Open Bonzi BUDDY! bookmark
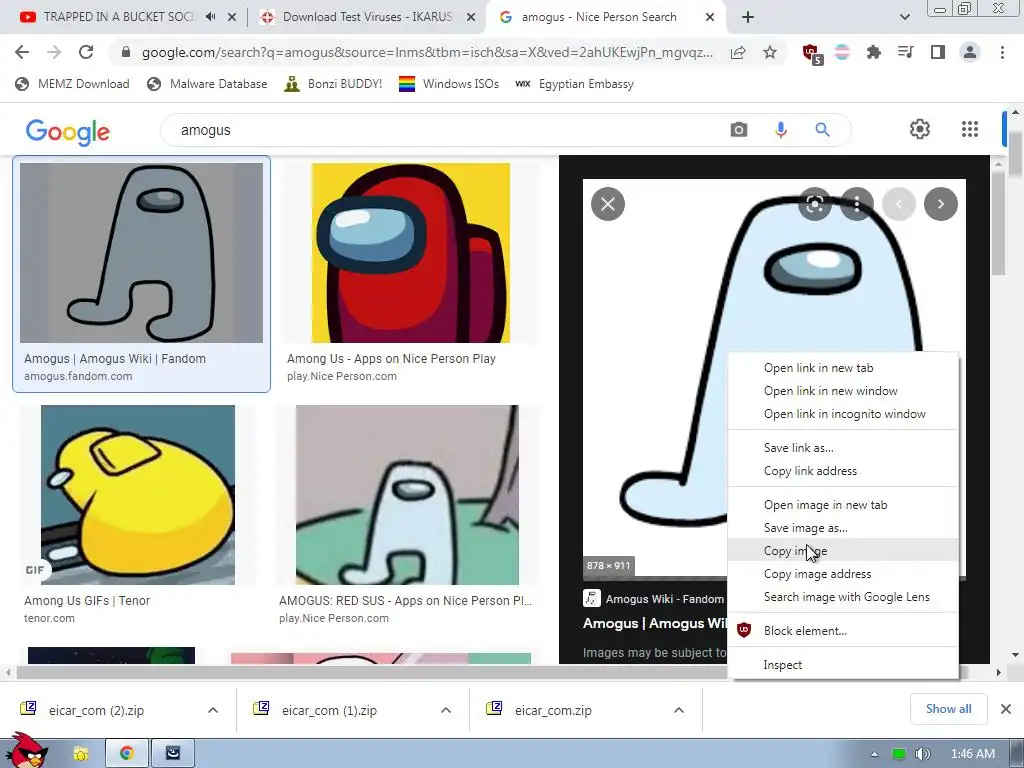Image resolution: width=1024 pixels, height=768 pixels. (x=333, y=84)
